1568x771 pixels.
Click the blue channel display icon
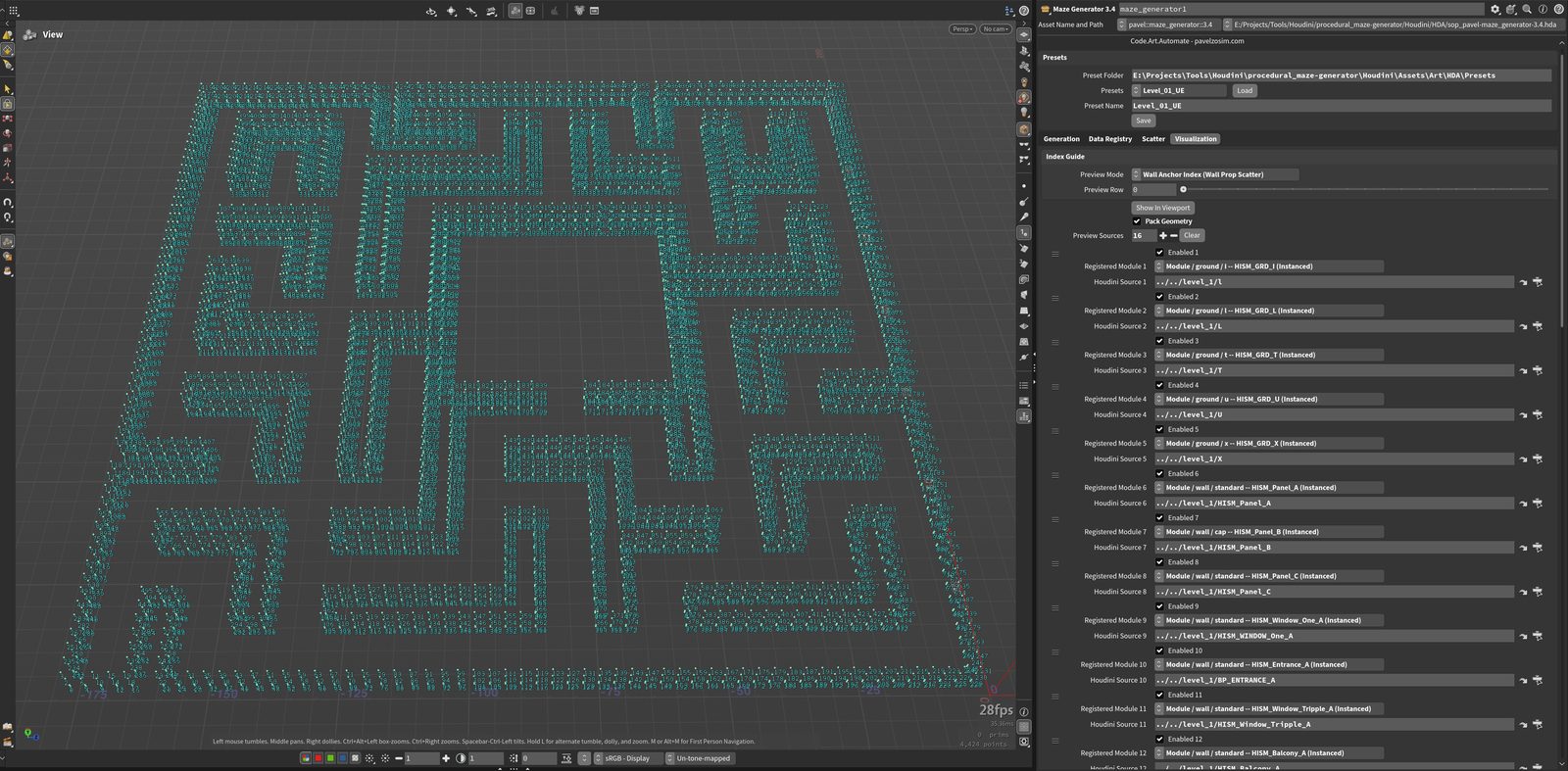coord(342,758)
